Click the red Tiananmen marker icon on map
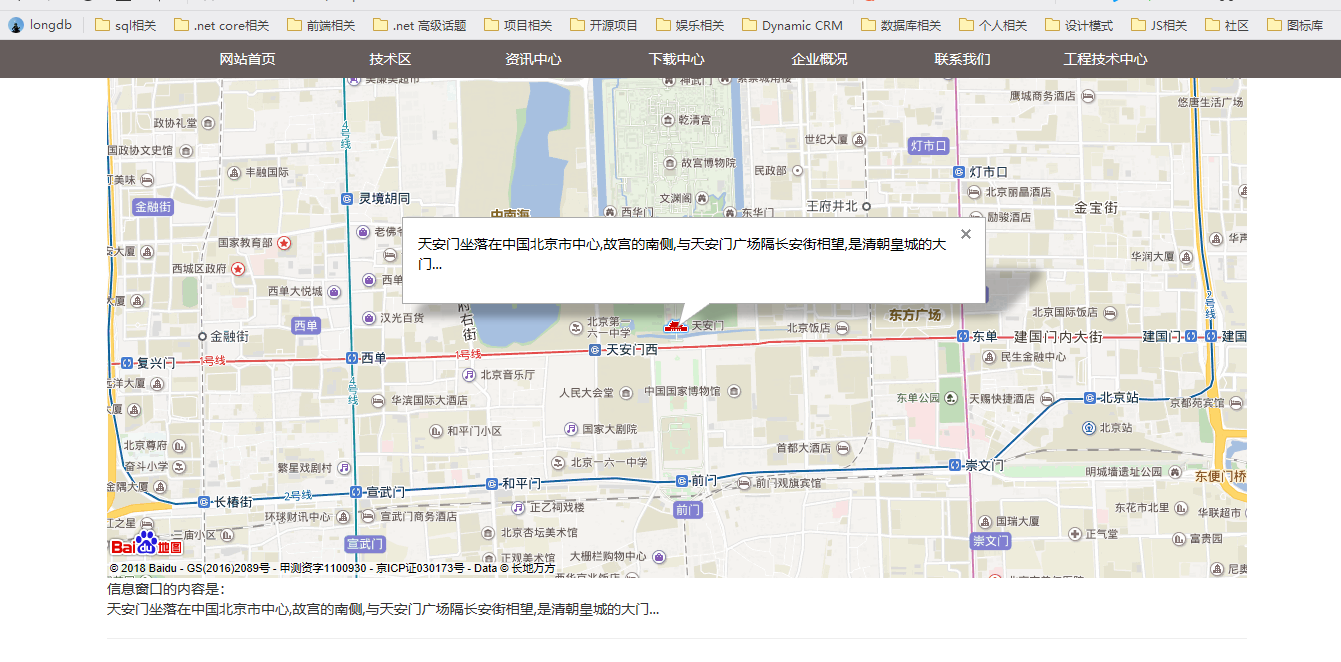Screen dimensions: 1341x662 tap(674, 327)
